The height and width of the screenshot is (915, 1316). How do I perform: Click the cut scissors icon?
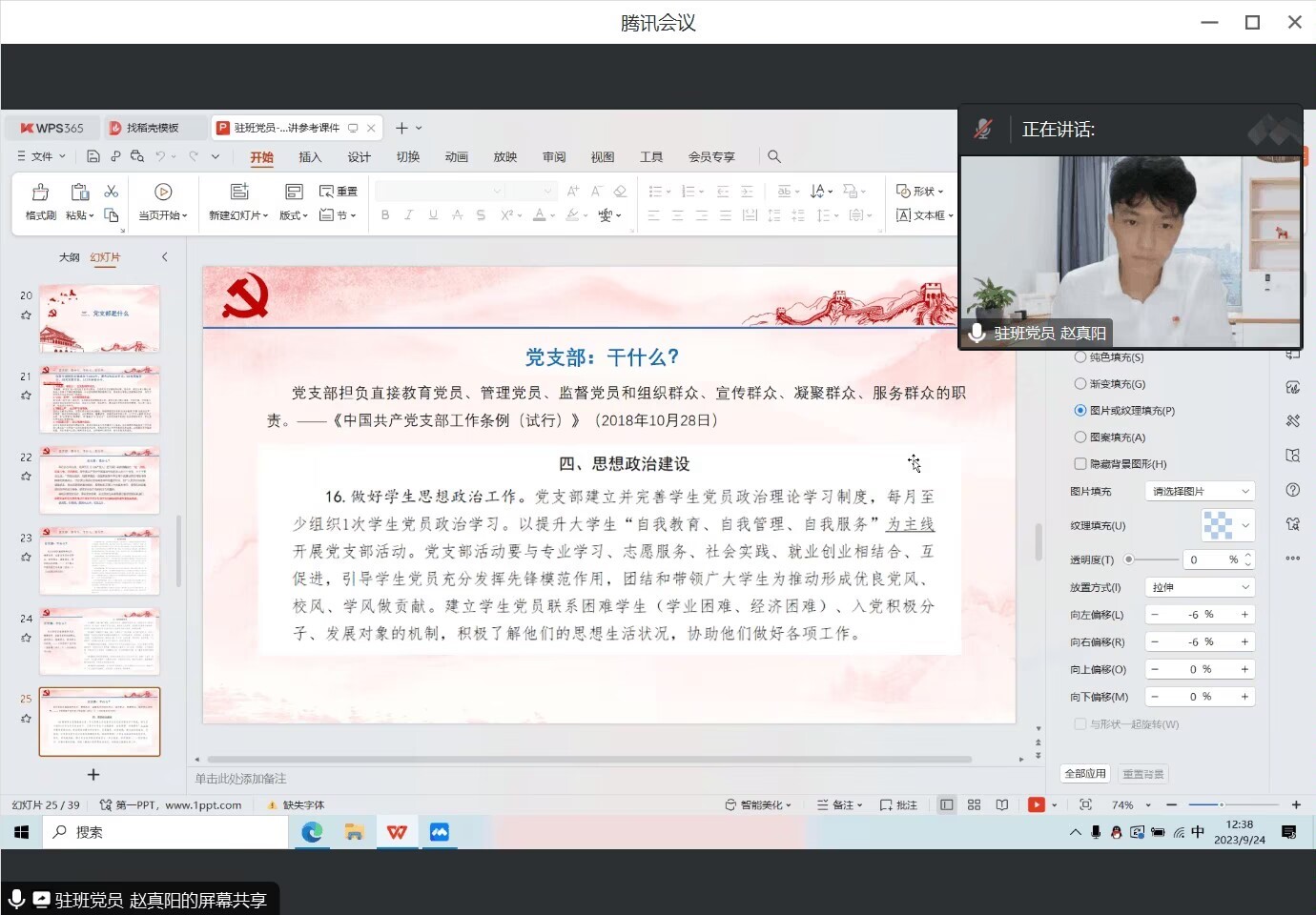point(112,192)
